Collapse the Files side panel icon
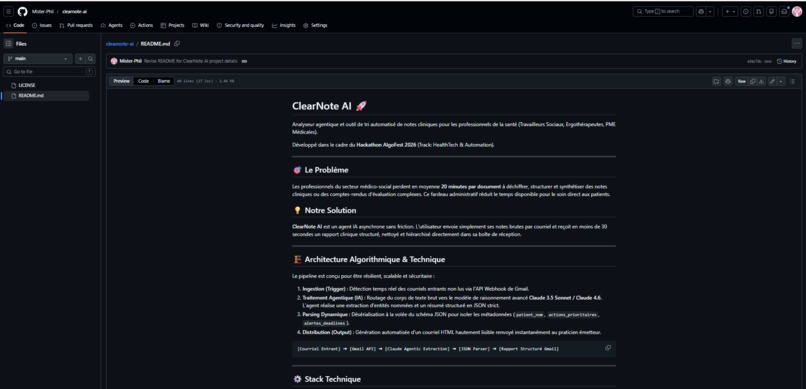Image resolution: width=806 pixels, height=389 pixels. [8, 44]
